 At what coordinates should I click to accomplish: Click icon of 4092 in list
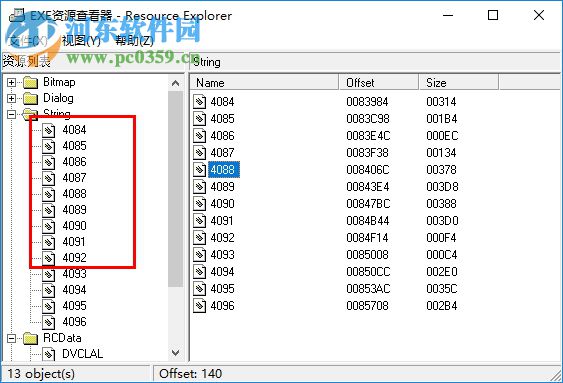[200, 238]
